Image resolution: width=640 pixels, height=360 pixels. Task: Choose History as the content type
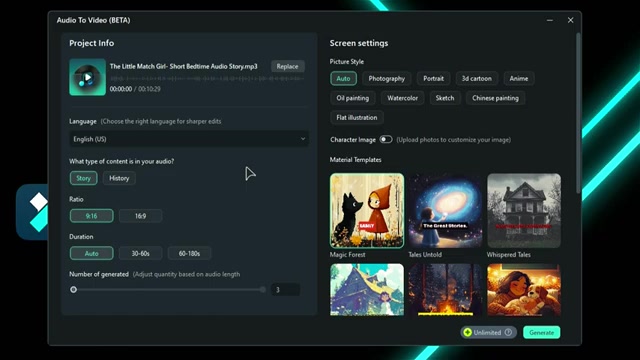(119, 178)
